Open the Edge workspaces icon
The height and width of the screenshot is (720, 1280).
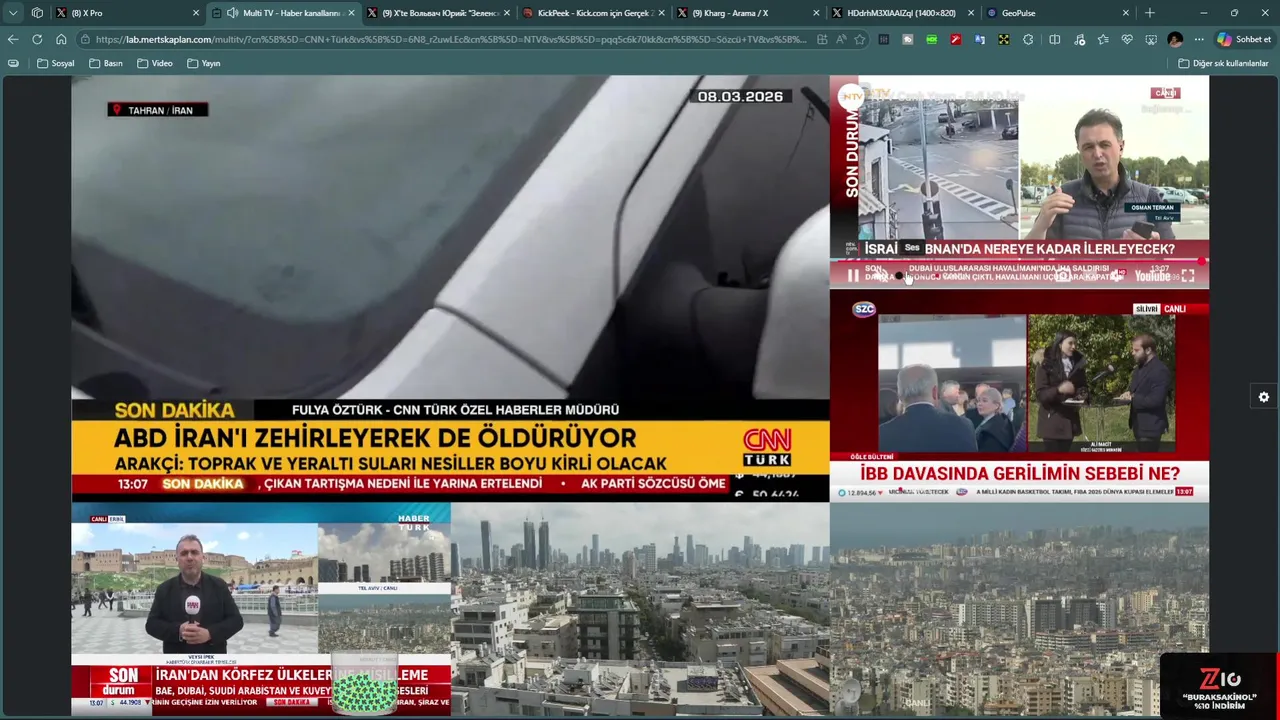37,13
